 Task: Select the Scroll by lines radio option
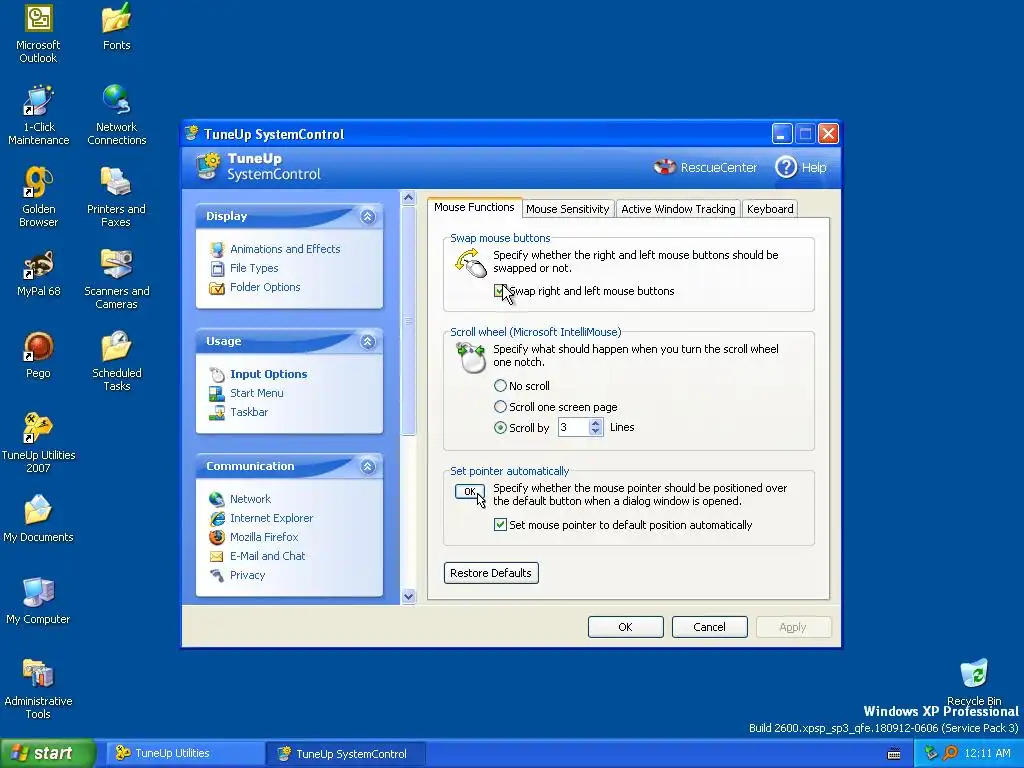[x=500, y=428]
